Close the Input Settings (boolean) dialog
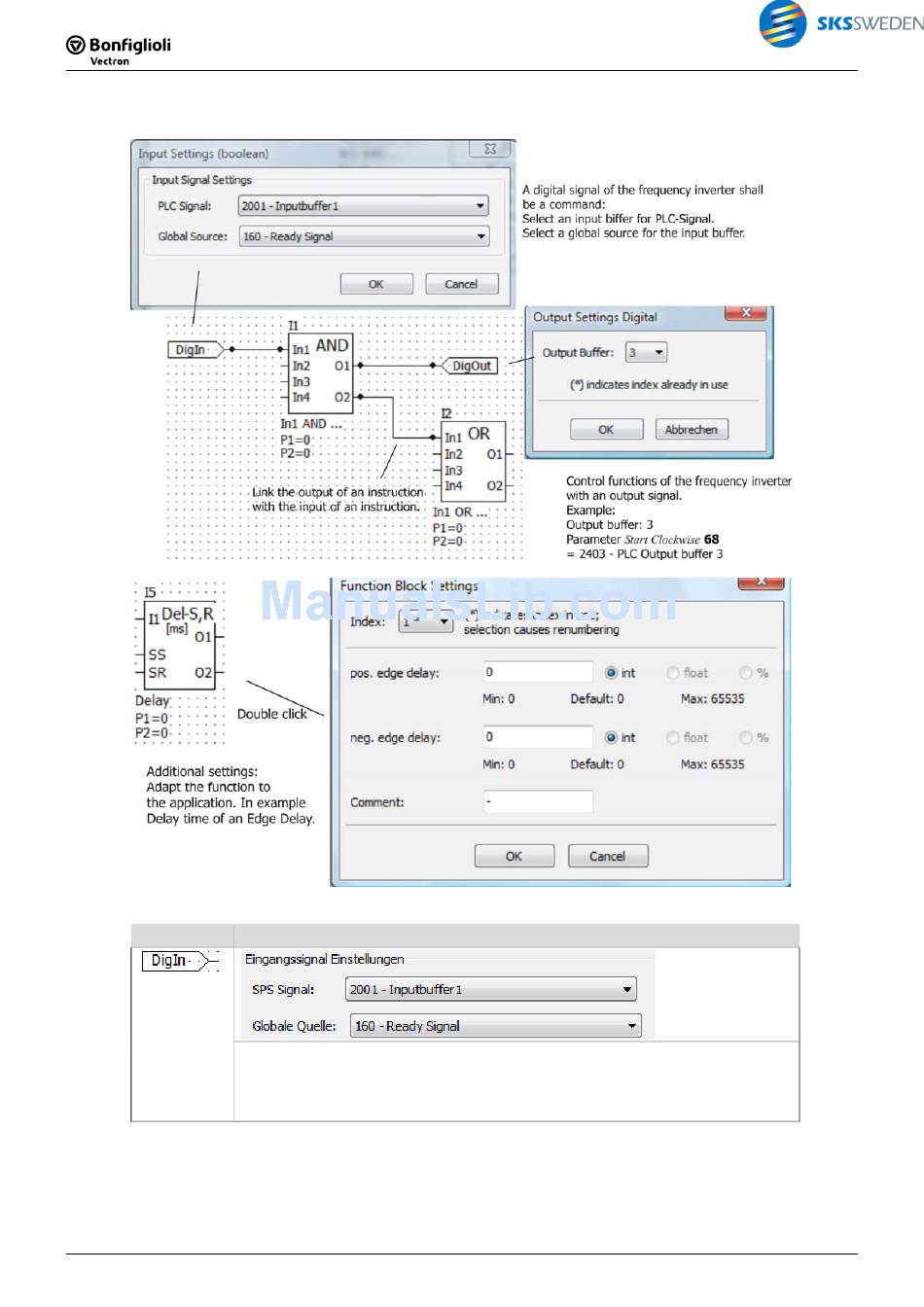Viewport: 924px width, 1307px height. pyautogui.click(x=490, y=149)
